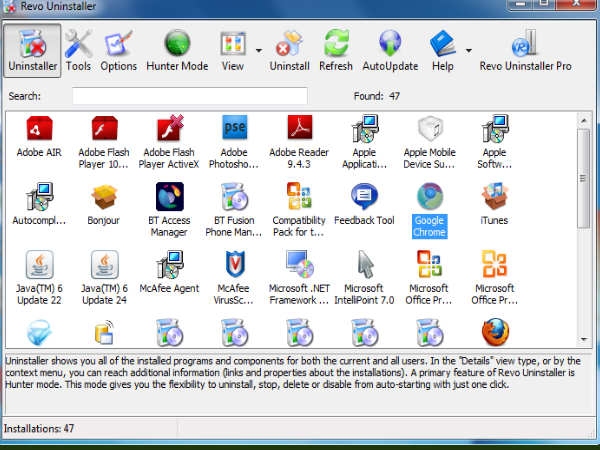Activate Hunter Mode
The height and width of the screenshot is (450, 600).
click(x=177, y=51)
